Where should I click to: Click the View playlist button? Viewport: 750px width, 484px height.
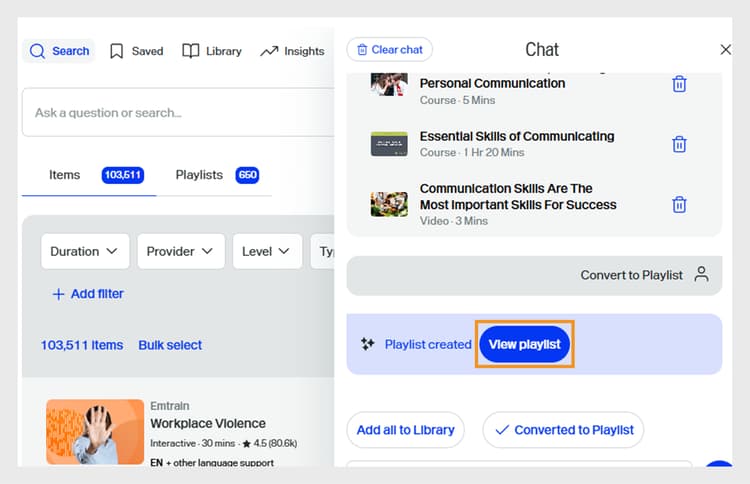click(x=524, y=344)
